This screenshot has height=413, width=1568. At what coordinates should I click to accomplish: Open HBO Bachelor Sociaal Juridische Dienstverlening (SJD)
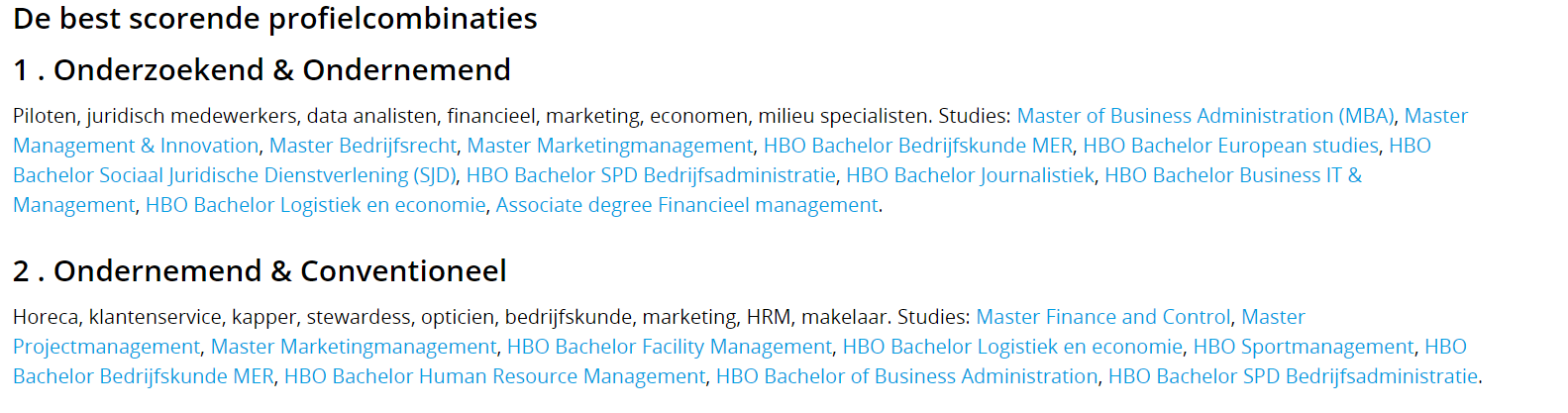point(235,175)
